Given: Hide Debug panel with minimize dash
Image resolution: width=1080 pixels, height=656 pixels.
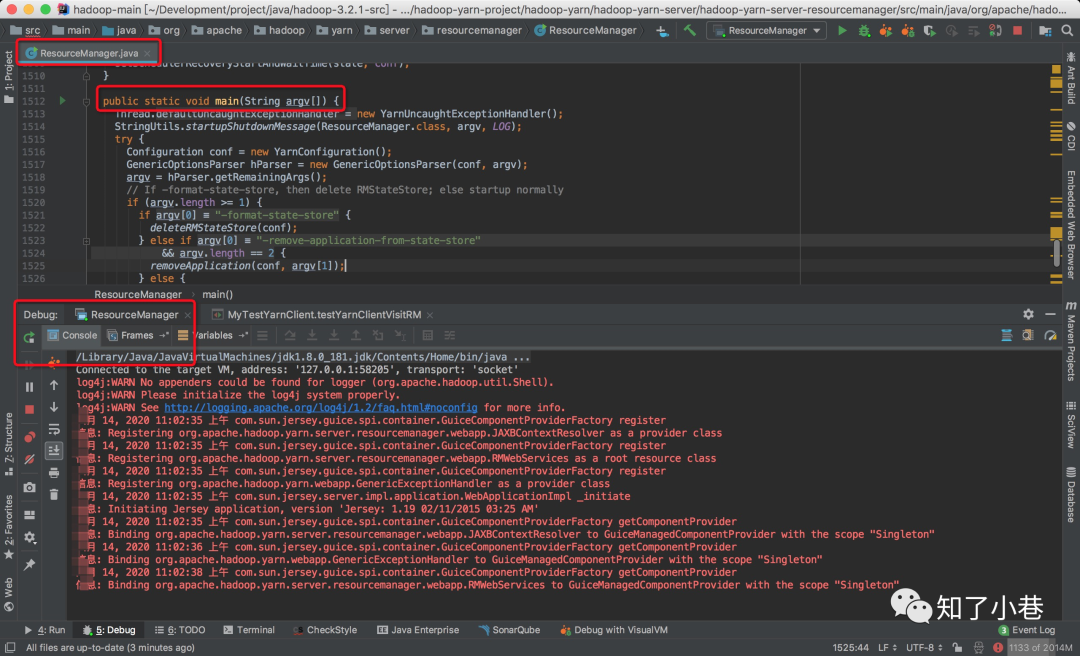Looking at the screenshot, I should [1050, 314].
